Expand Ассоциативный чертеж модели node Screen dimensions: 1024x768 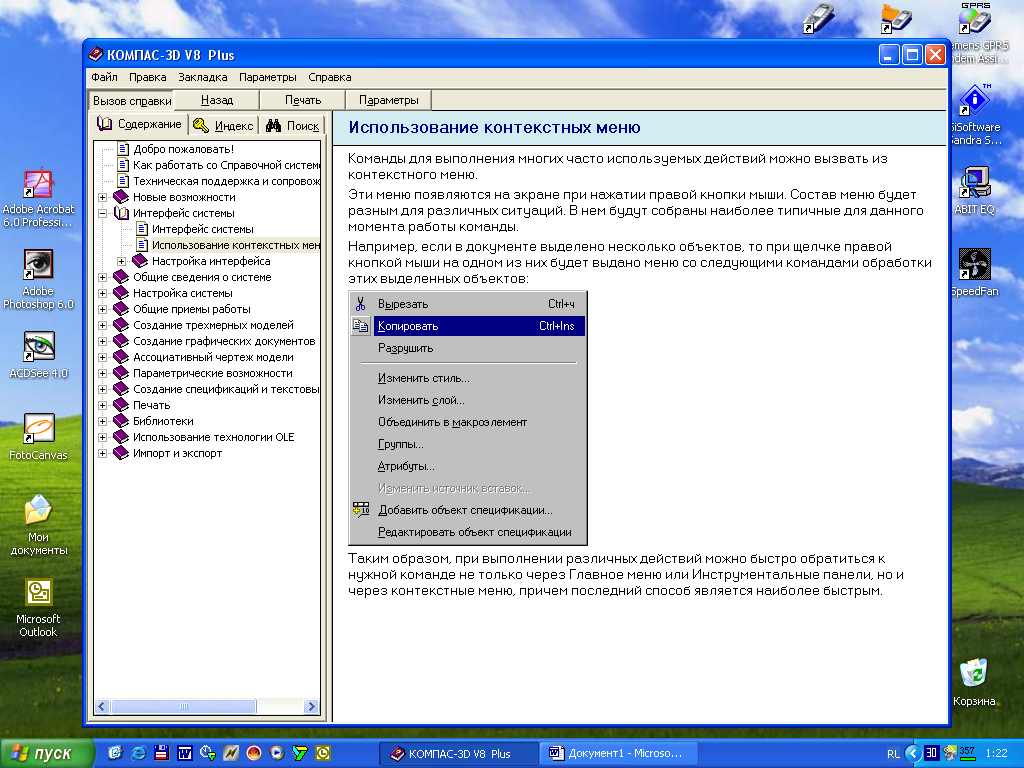(x=103, y=357)
